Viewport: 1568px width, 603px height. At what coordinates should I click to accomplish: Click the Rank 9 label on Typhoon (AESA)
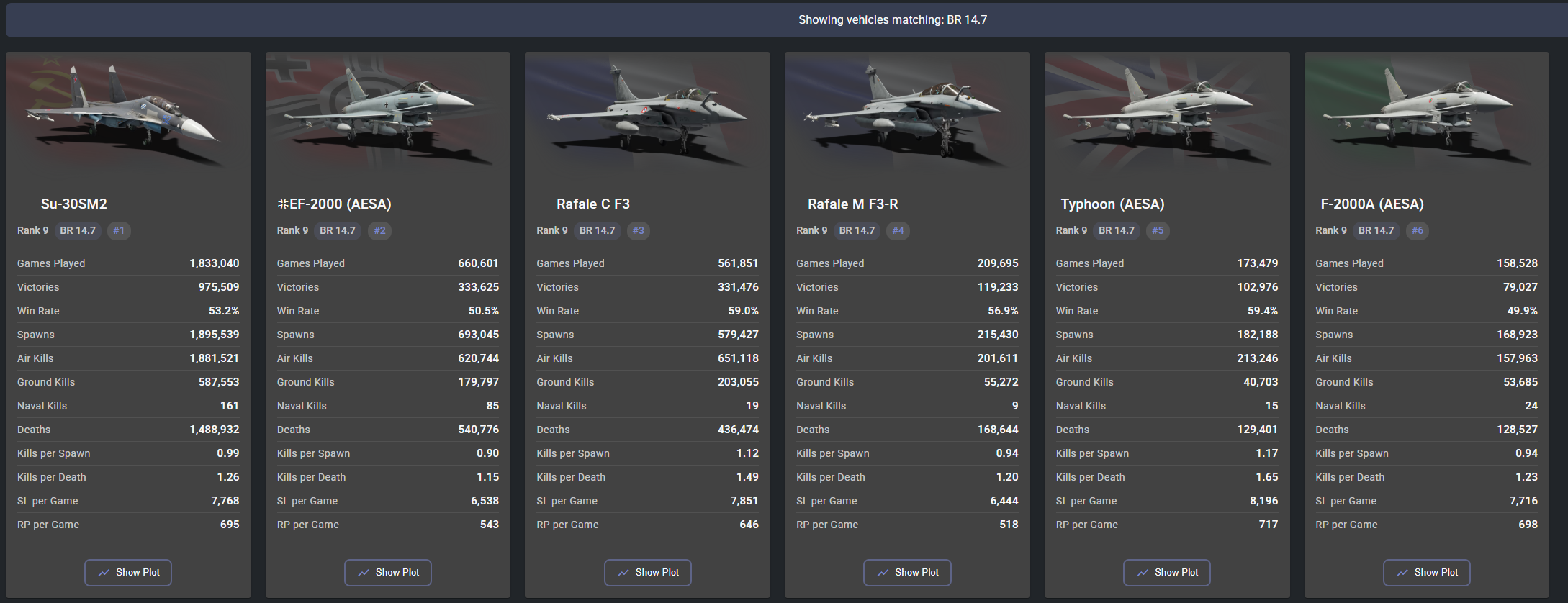point(1071,230)
